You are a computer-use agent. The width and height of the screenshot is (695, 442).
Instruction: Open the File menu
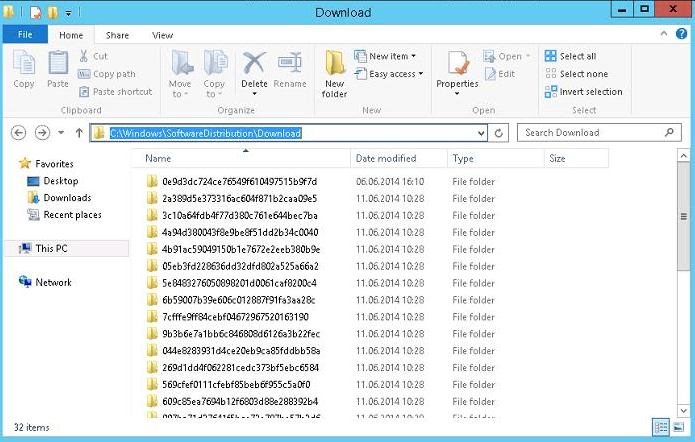pyautogui.click(x=25, y=35)
